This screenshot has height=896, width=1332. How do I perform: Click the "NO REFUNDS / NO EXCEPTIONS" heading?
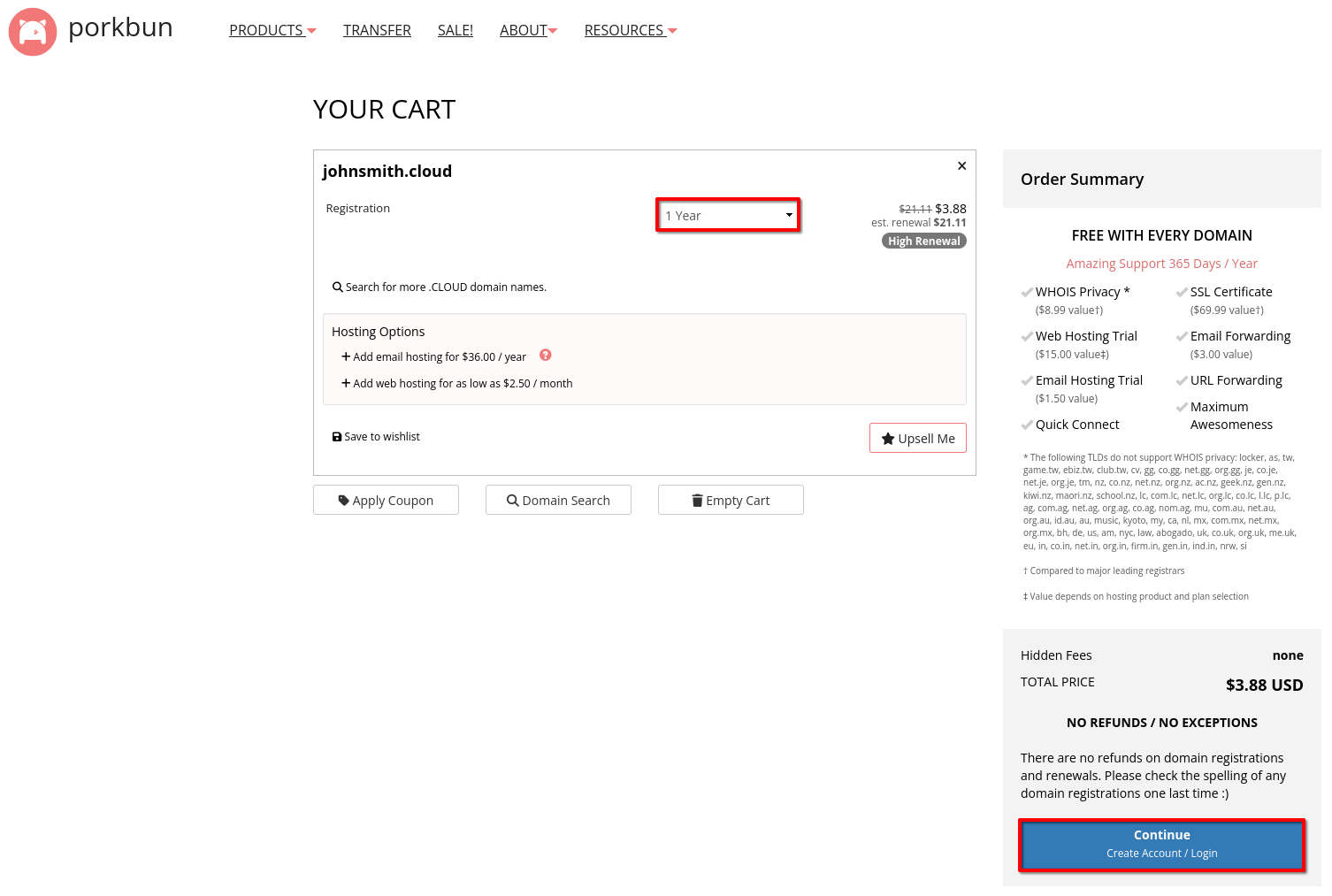click(x=1162, y=723)
